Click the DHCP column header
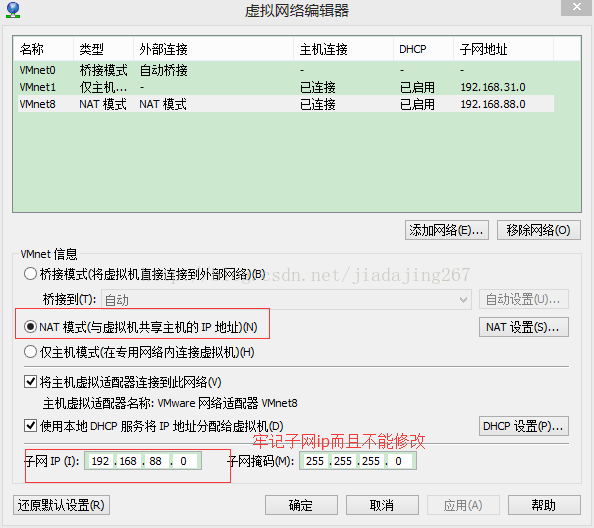This screenshot has height=528, width=594. tap(423, 49)
